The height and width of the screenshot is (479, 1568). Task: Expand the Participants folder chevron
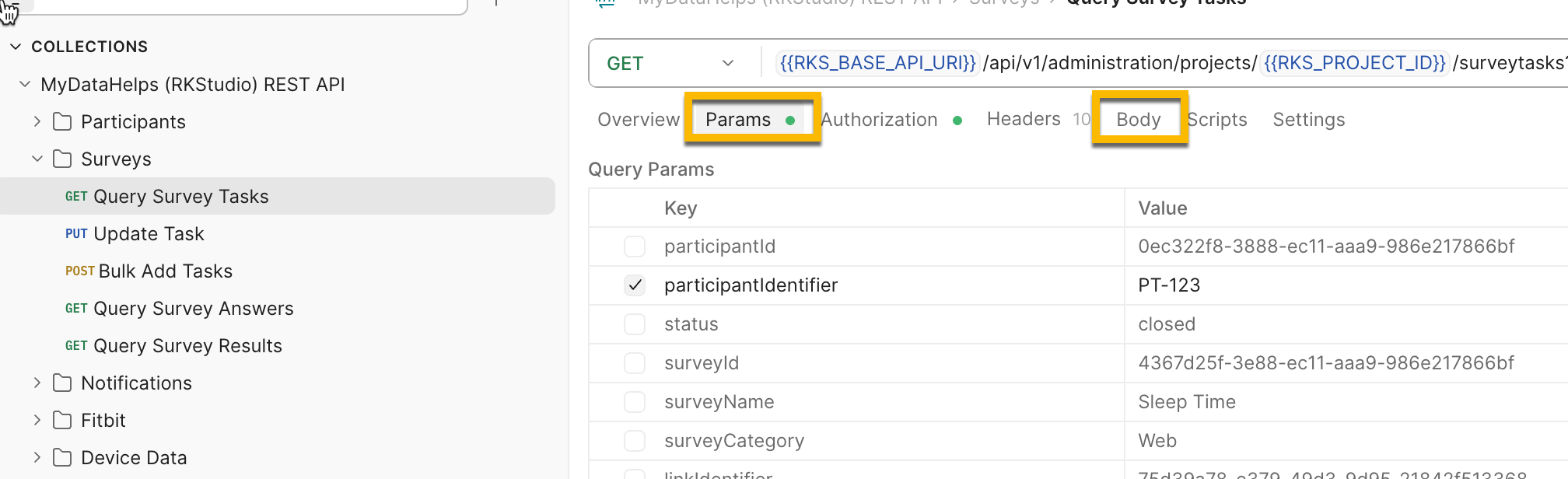37,121
